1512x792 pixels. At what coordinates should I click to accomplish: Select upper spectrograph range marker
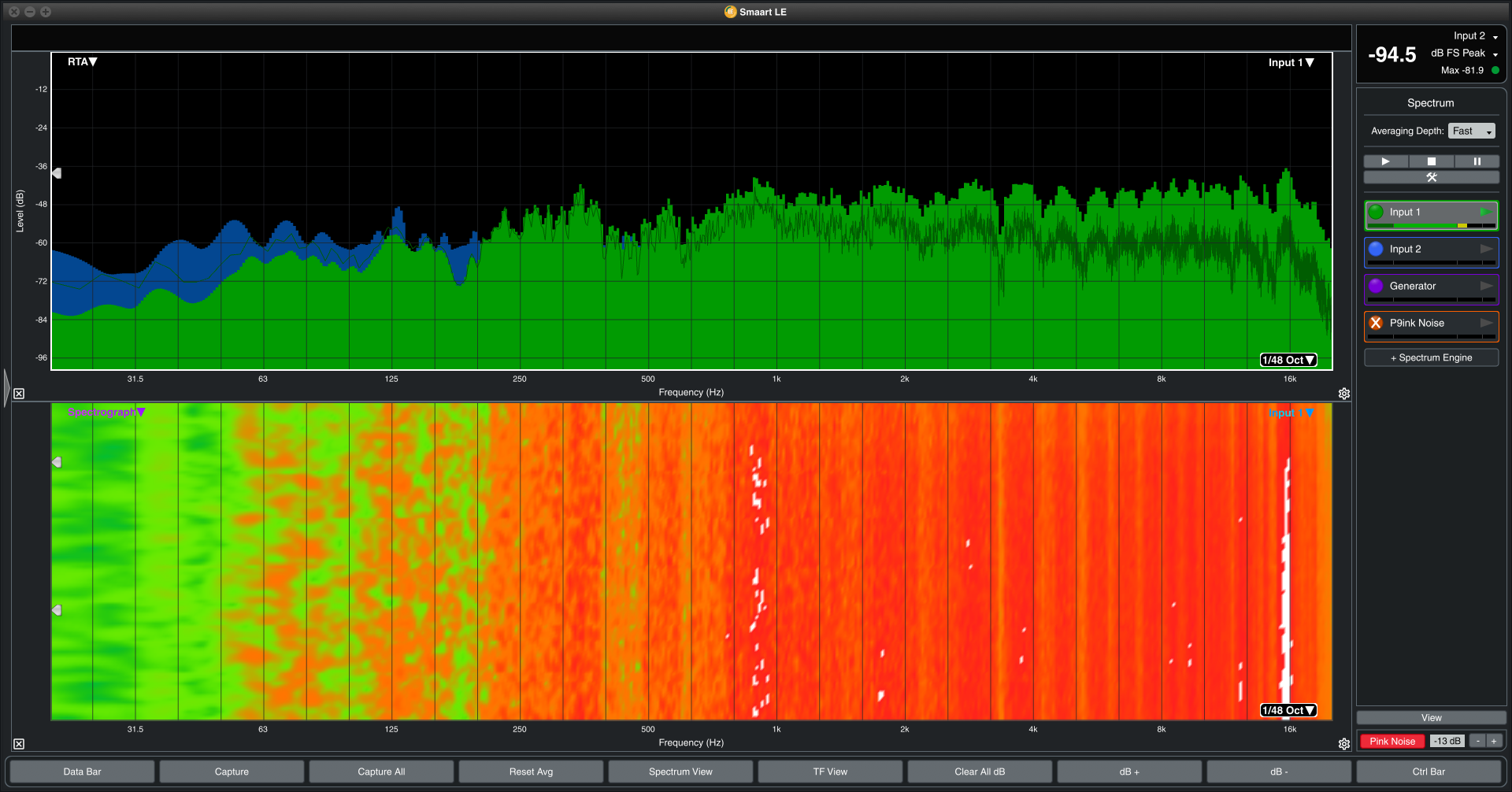(x=57, y=462)
